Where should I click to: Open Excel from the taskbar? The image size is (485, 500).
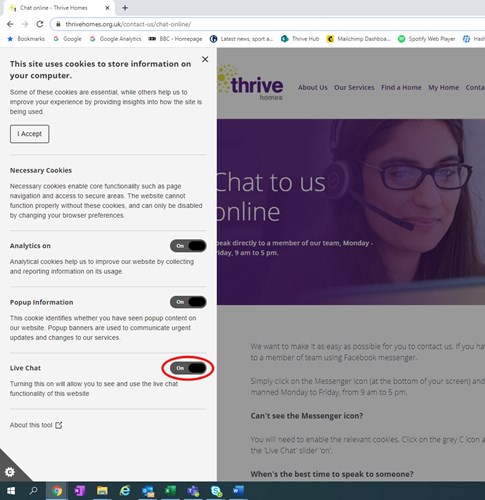(170, 491)
